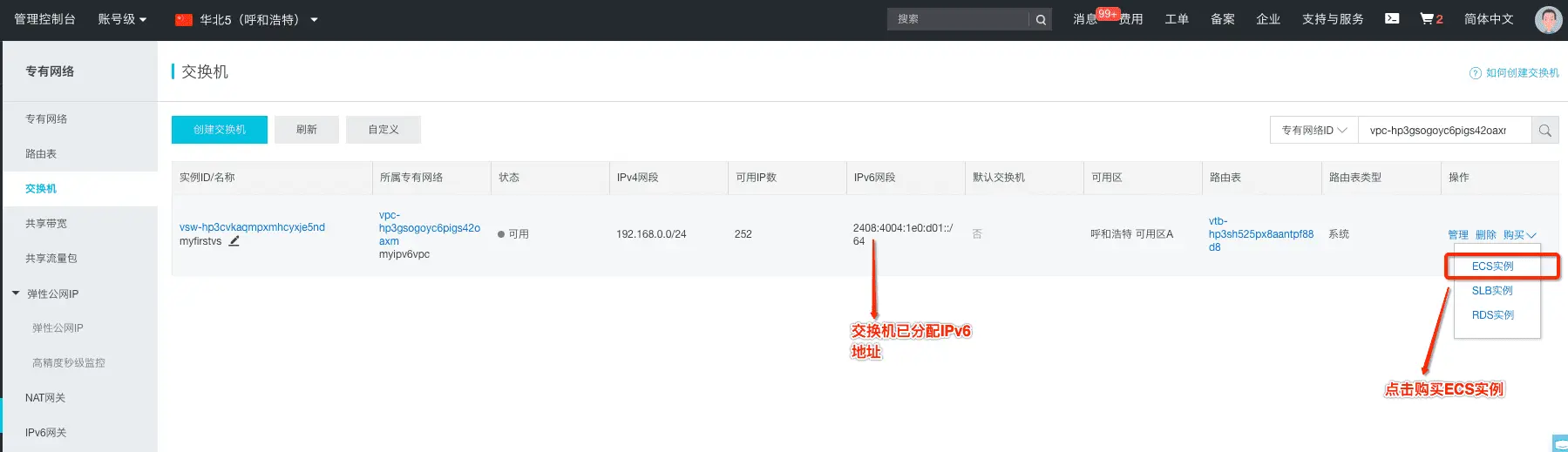Click the chat widget icon at bottom right

1560,443
